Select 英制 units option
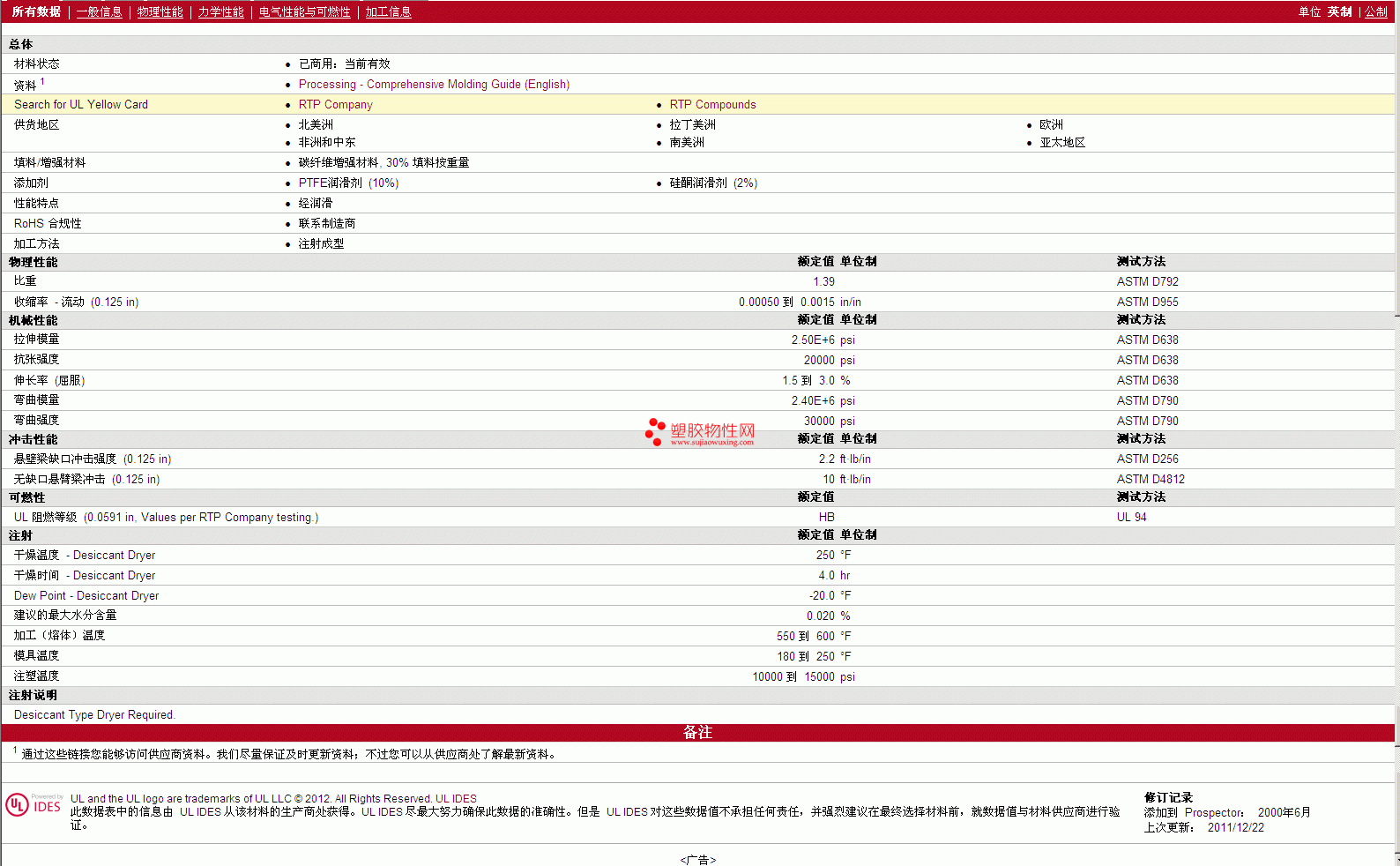The image size is (1400, 866). tap(1339, 11)
